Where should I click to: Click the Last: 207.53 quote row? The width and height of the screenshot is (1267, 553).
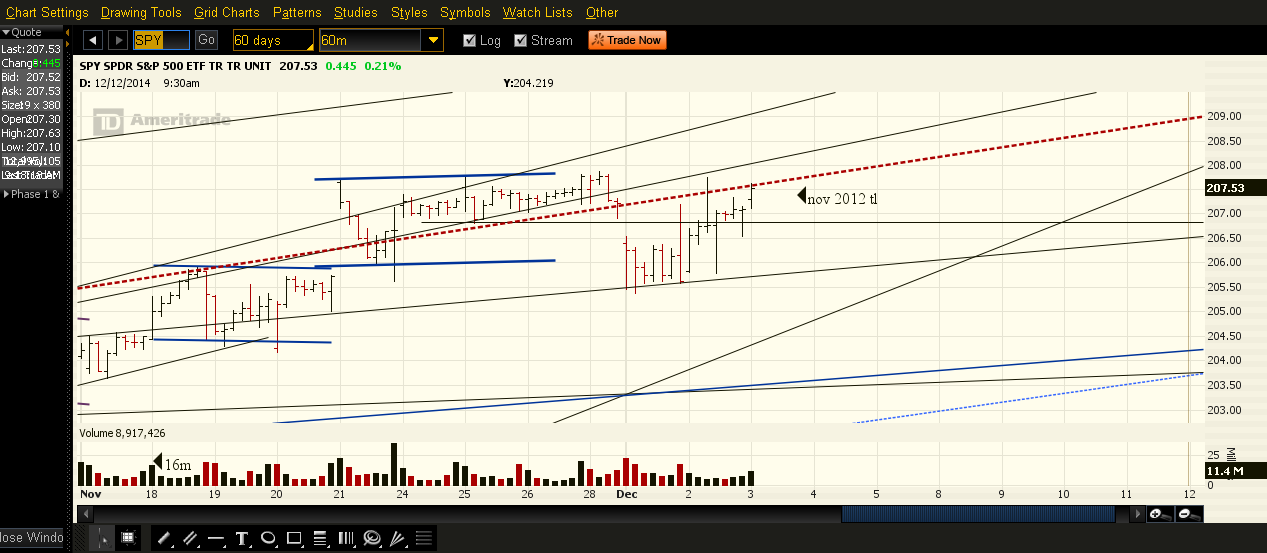(x=32, y=49)
